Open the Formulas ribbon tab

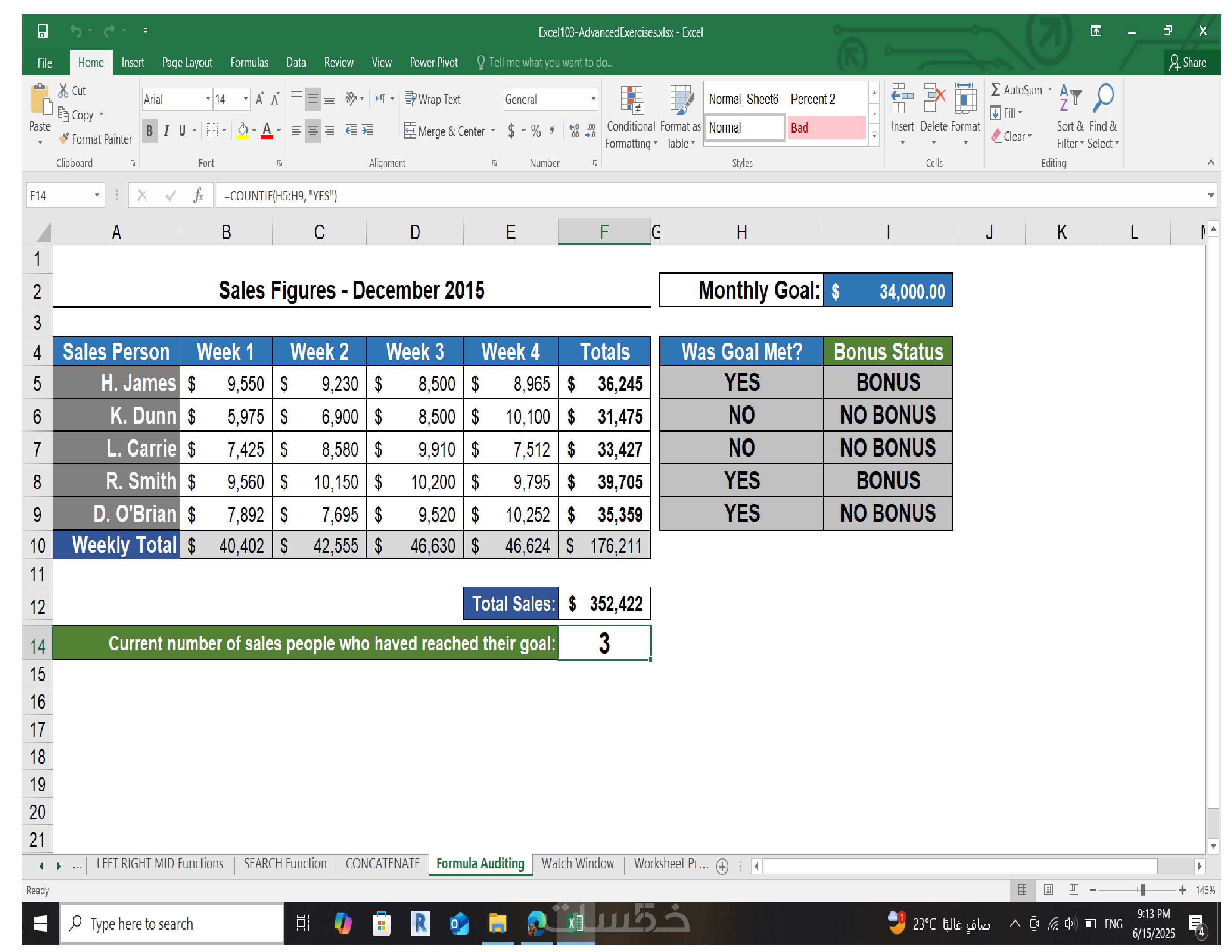coord(249,63)
